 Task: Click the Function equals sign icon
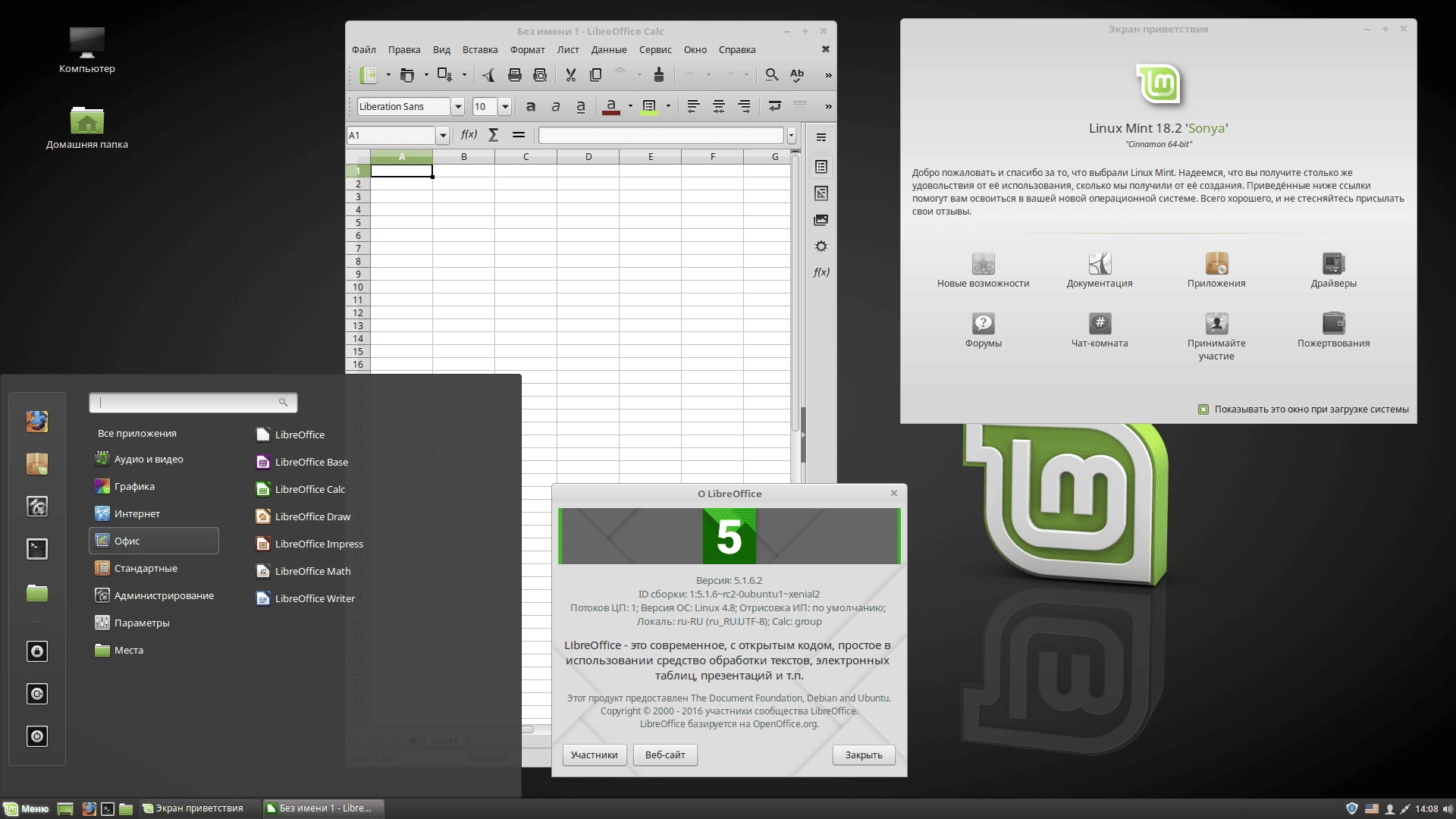click(x=519, y=135)
